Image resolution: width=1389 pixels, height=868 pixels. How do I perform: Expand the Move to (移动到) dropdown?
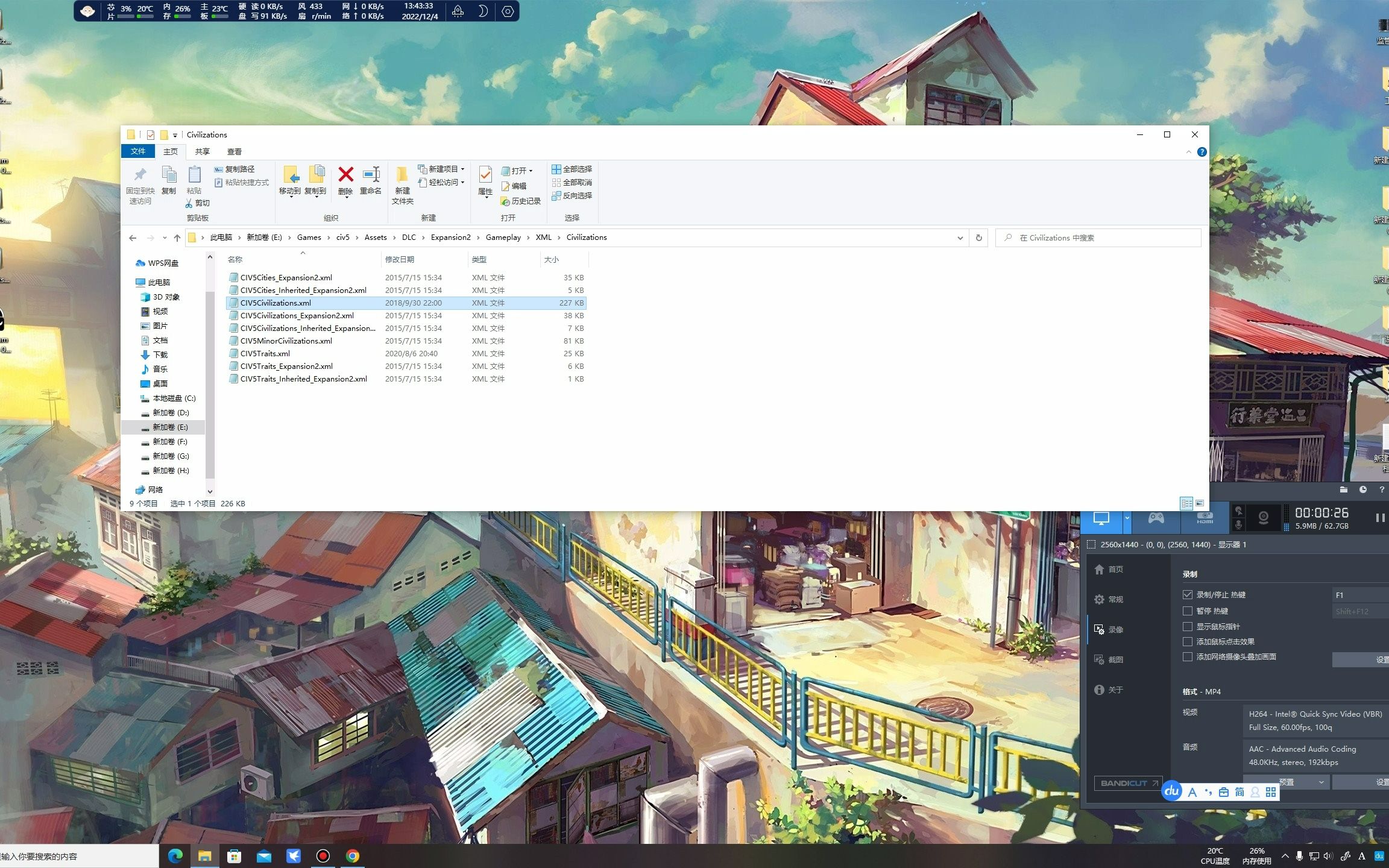pos(290,197)
